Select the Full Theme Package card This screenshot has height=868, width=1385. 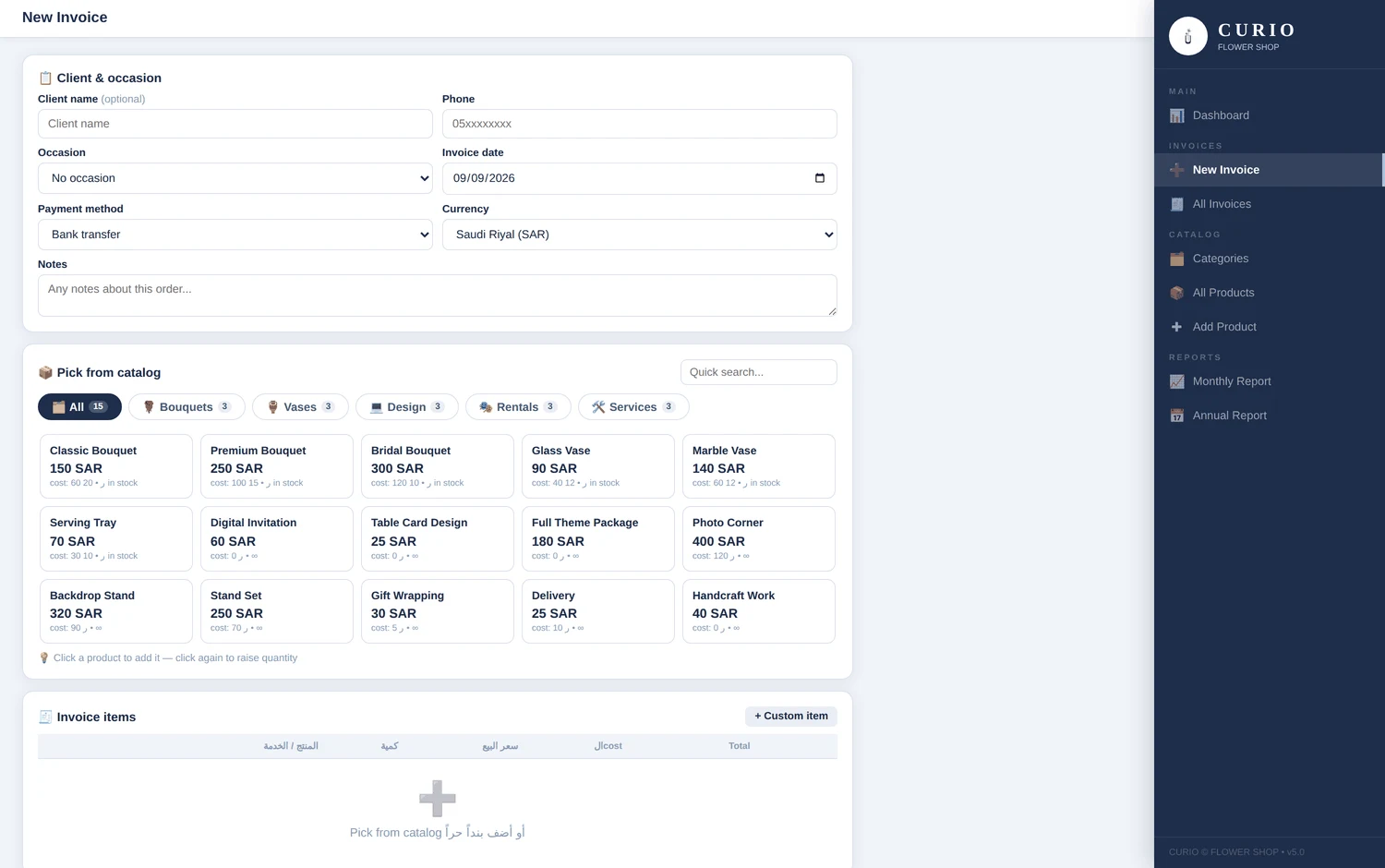coord(598,539)
